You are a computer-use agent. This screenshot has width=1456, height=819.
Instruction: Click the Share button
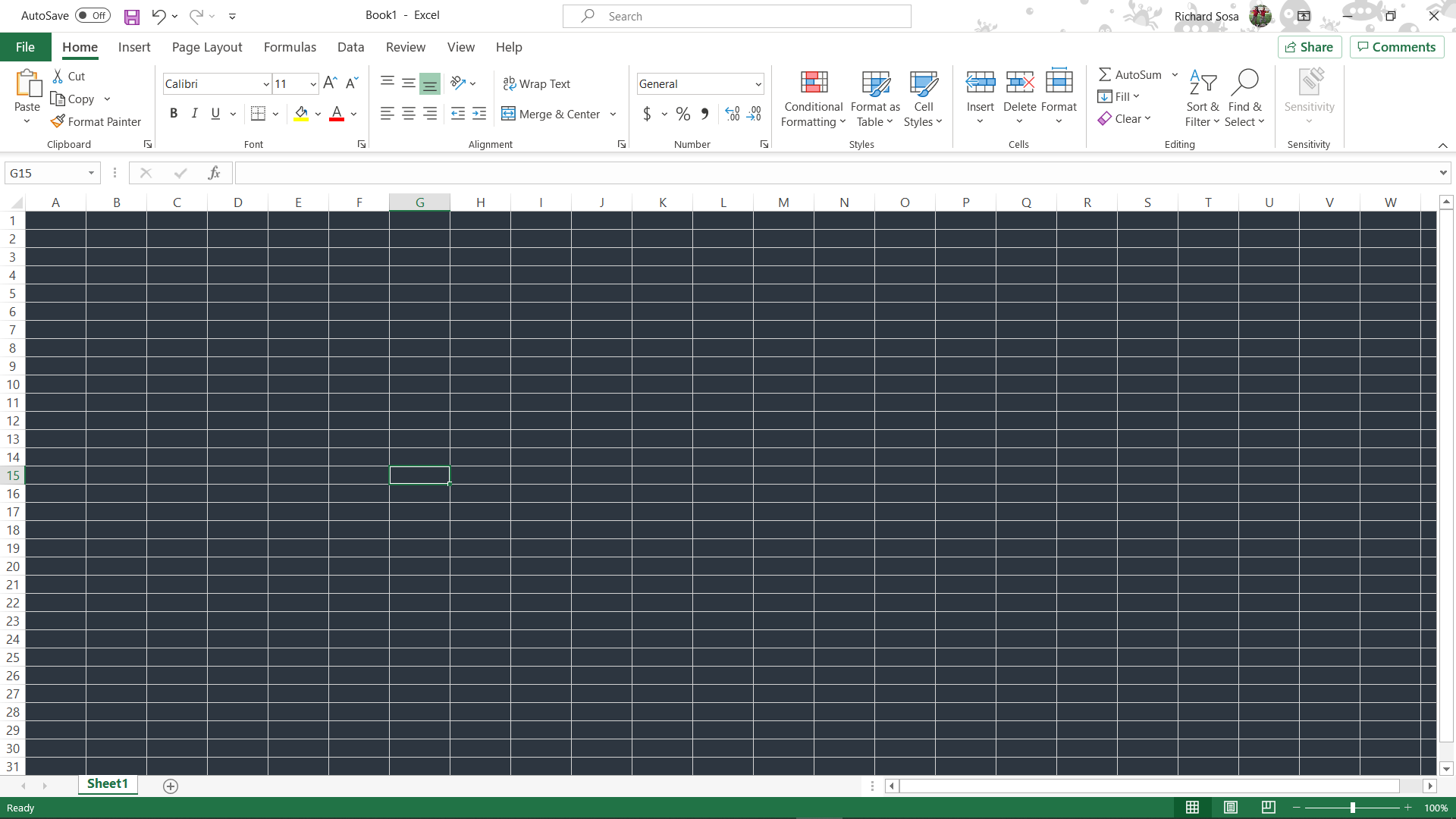tap(1310, 47)
